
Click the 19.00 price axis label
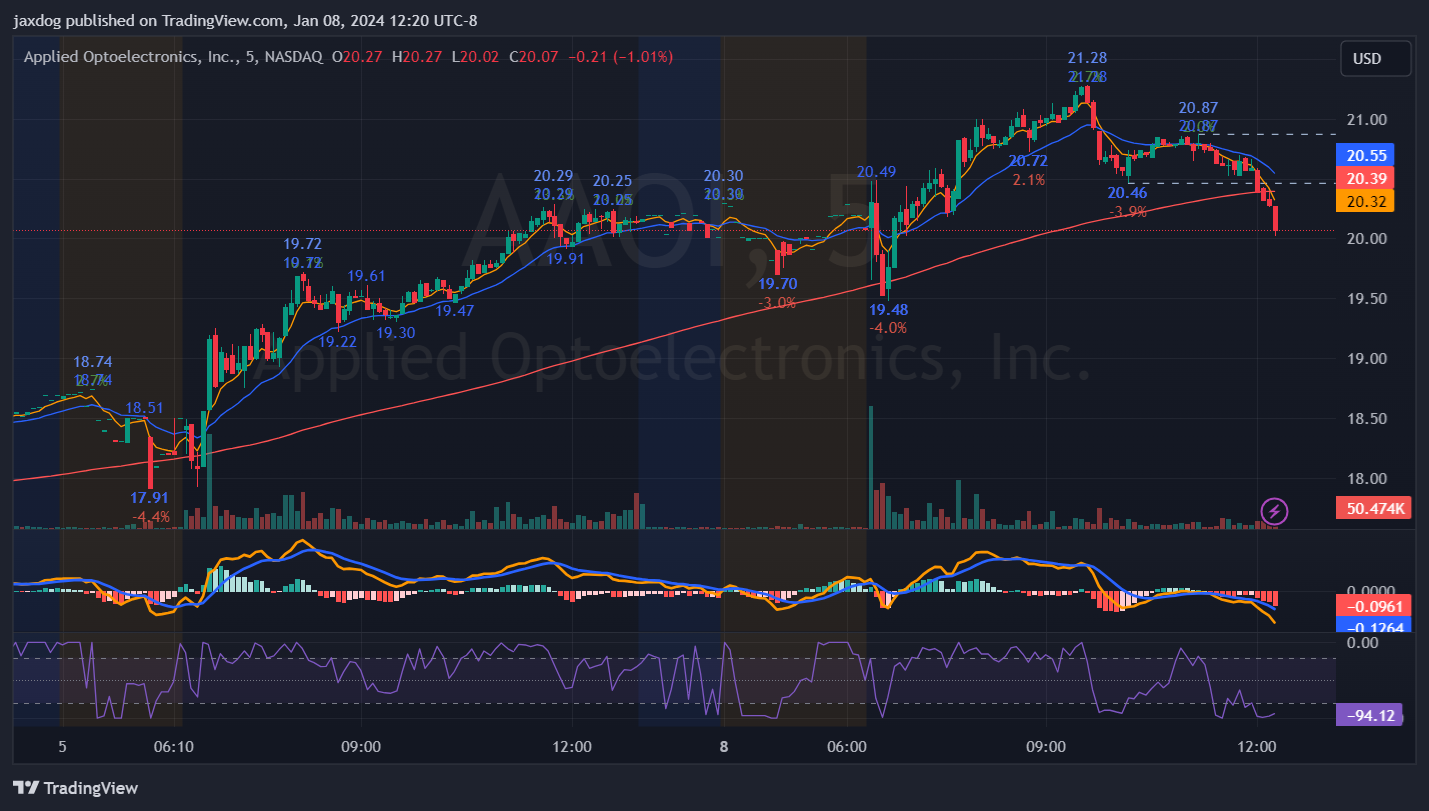(1366, 359)
